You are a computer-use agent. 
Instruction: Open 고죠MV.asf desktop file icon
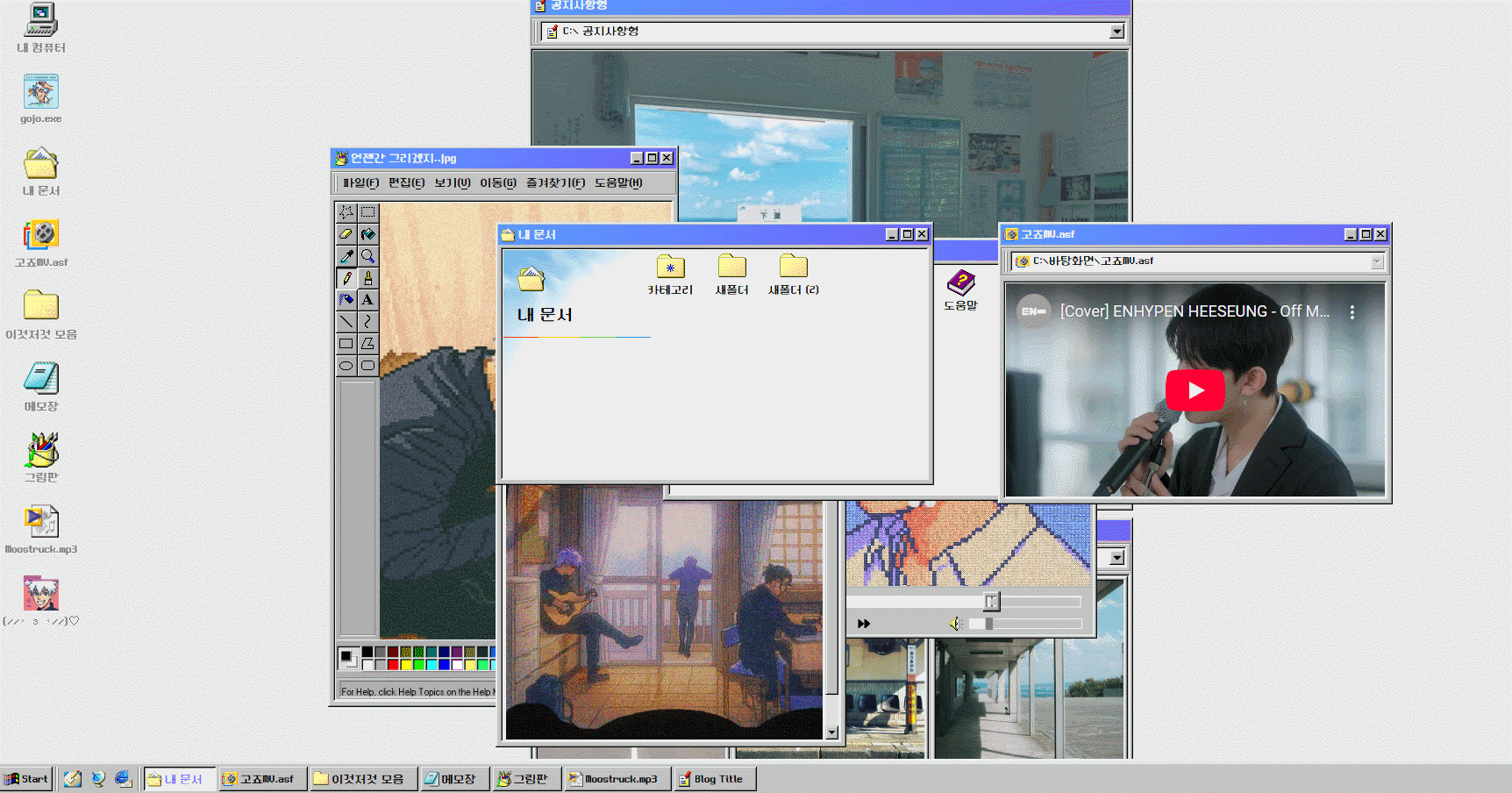point(41,243)
